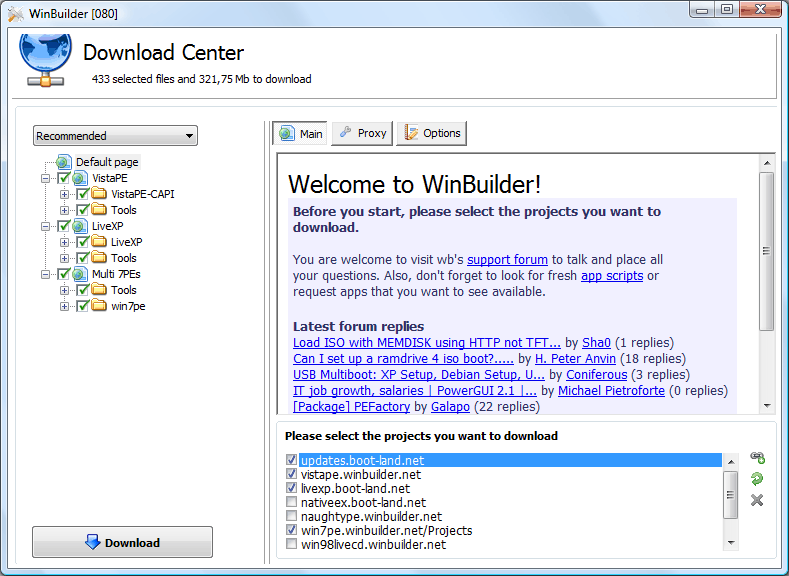Click the VistaPE-CAPI folder icon
The image size is (789, 576).
pyautogui.click(x=99, y=194)
